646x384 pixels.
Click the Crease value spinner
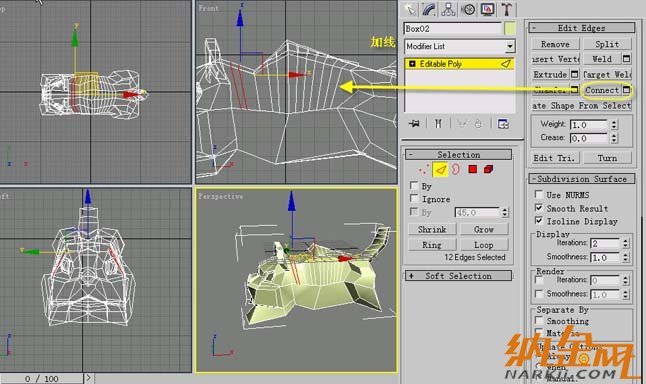(x=614, y=138)
